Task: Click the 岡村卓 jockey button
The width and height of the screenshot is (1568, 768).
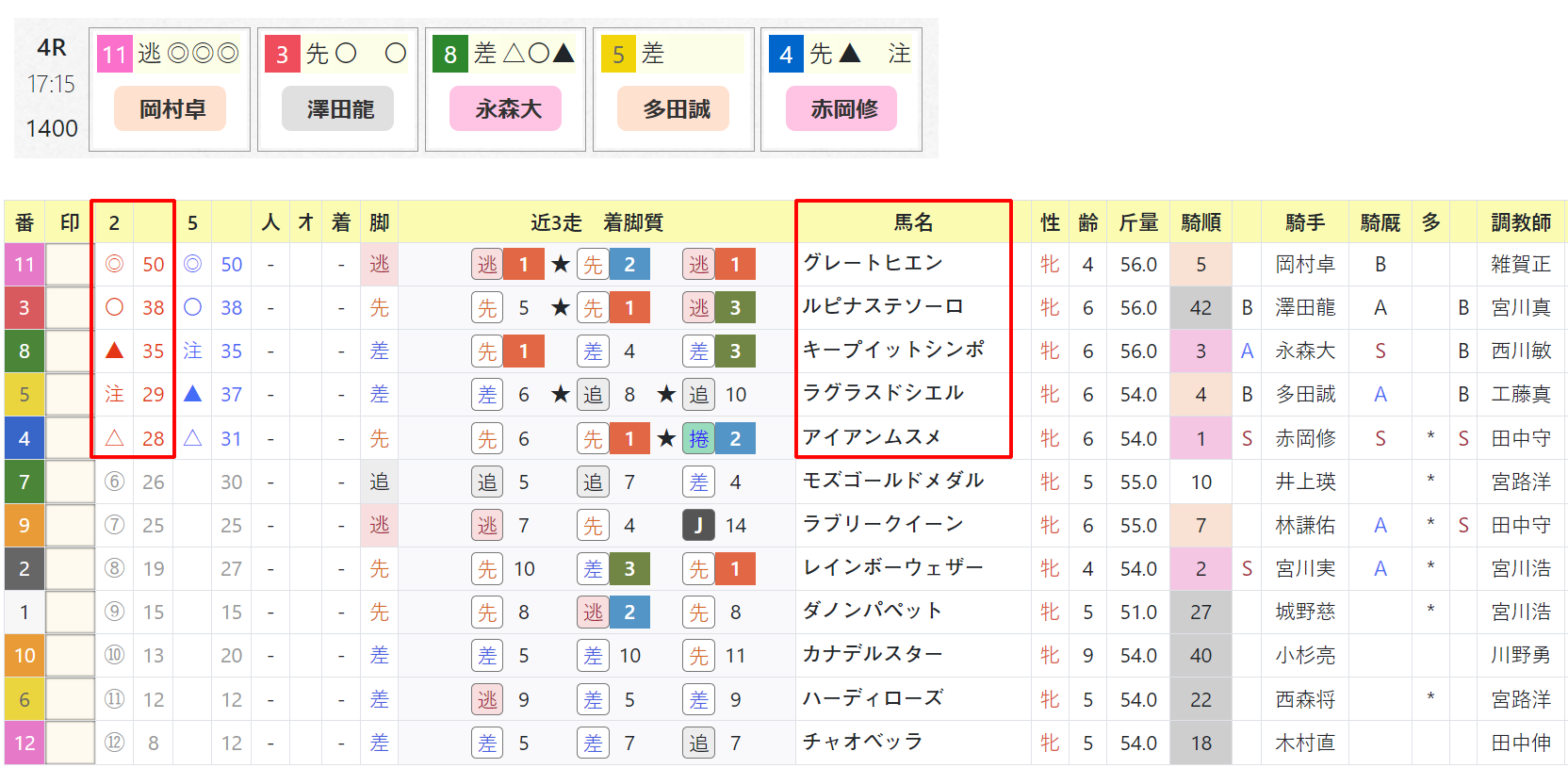Action: (x=171, y=108)
